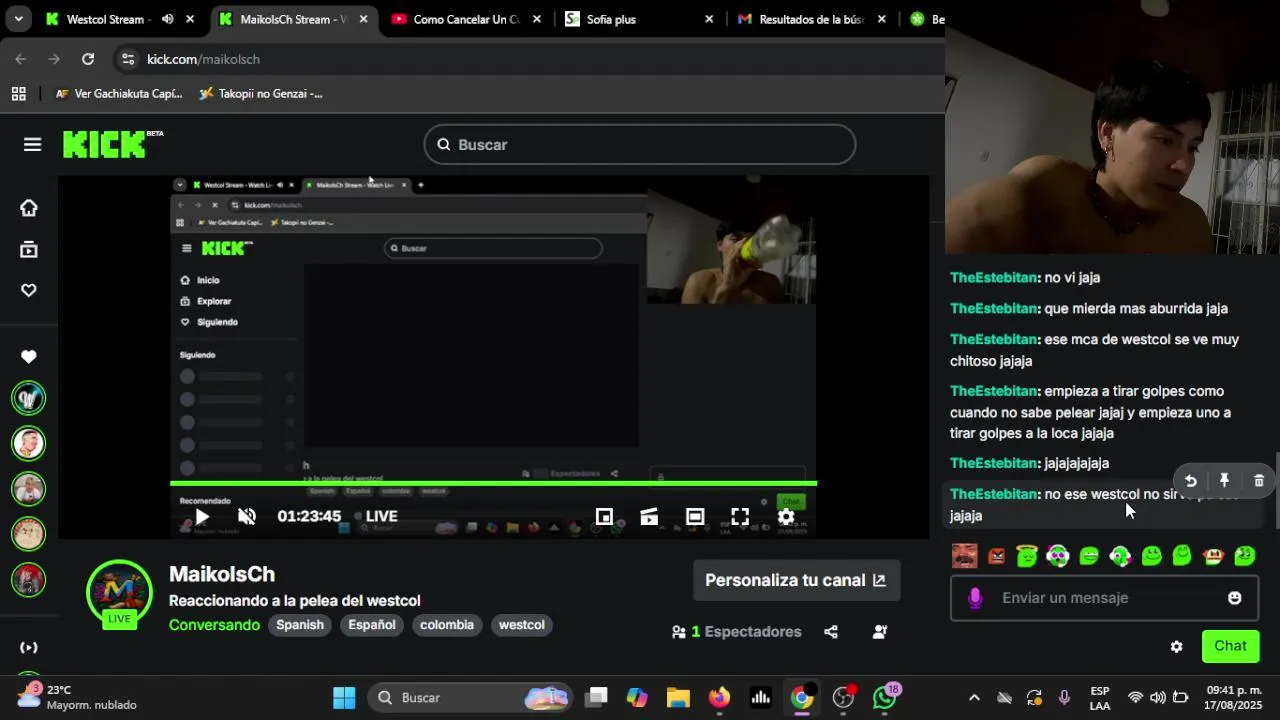
Task: Select the colombia tag
Action: point(447,625)
